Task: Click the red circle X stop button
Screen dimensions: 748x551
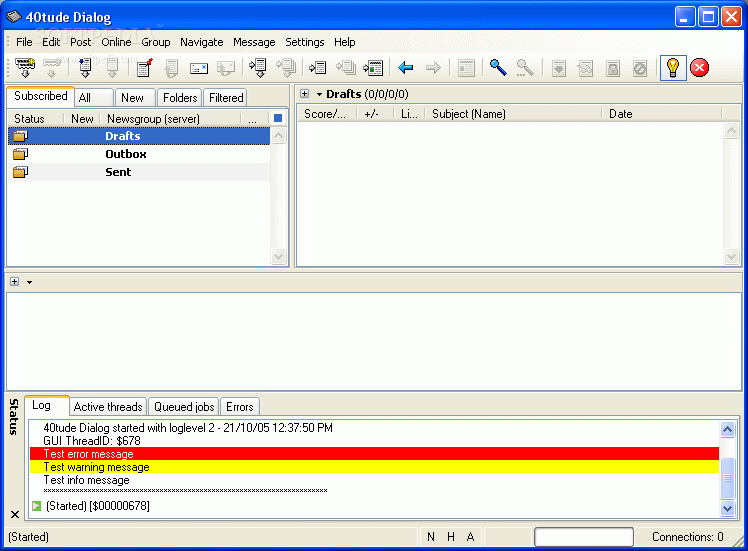Action: point(699,68)
